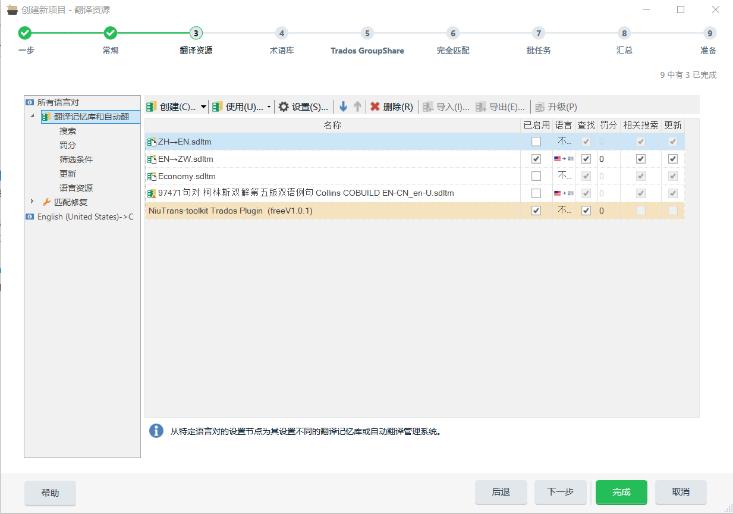Click the green 完成 finish button
This screenshot has width=733, height=514.
coord(621,492)
